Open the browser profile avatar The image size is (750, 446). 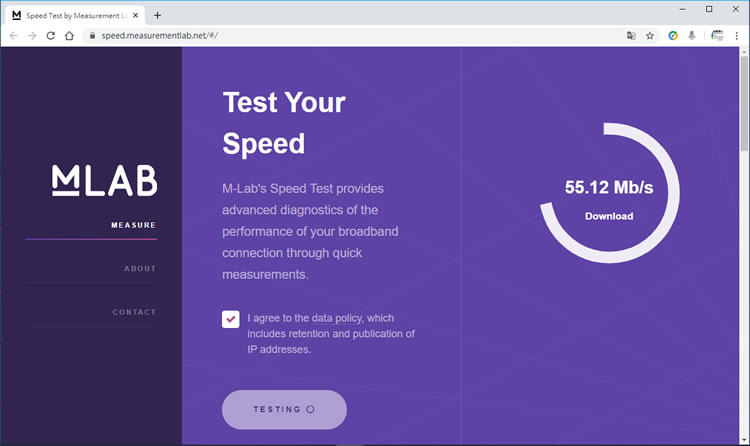coord(717,35)
